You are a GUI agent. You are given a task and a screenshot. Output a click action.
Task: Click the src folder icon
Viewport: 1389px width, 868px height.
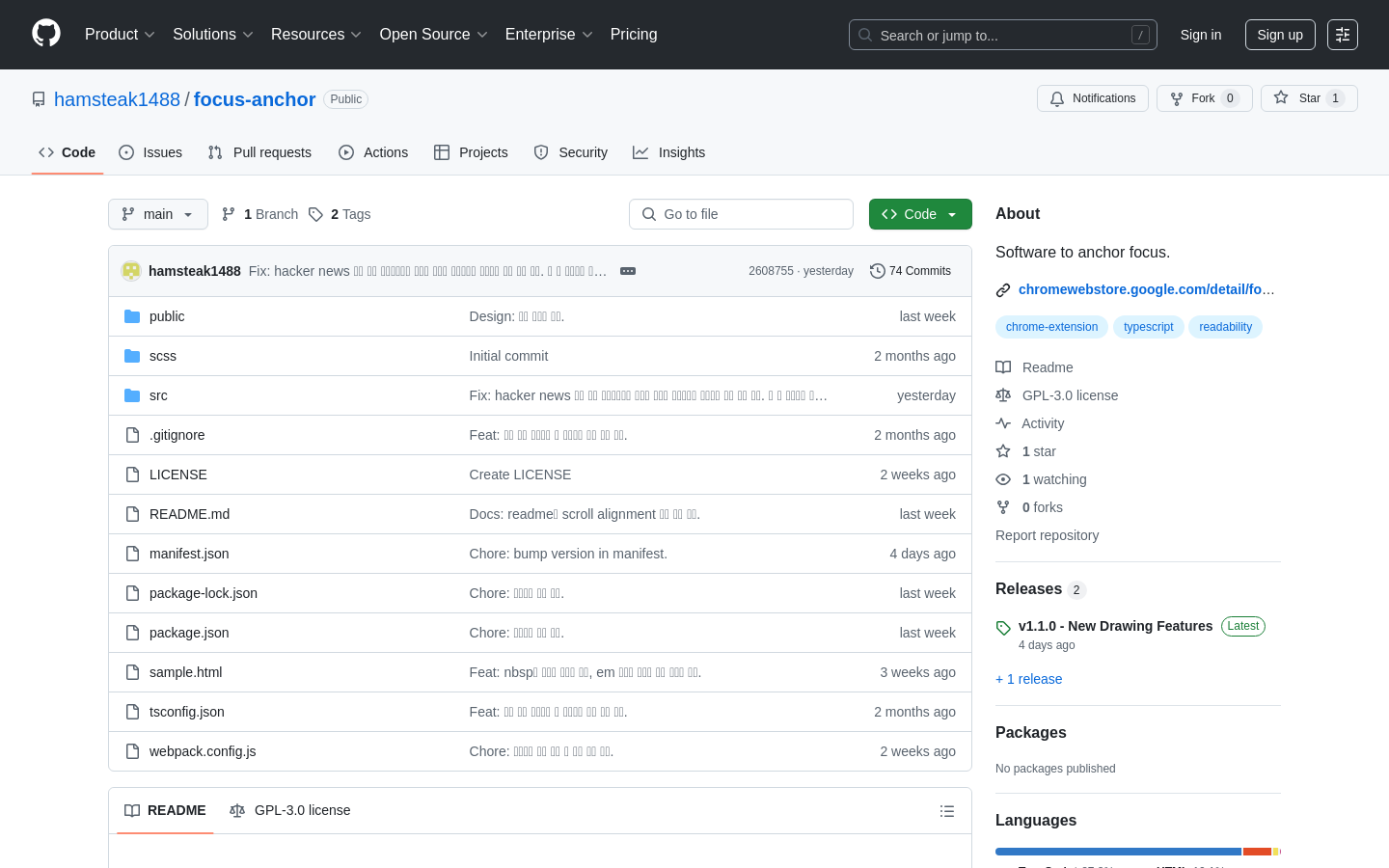point(132,395)
